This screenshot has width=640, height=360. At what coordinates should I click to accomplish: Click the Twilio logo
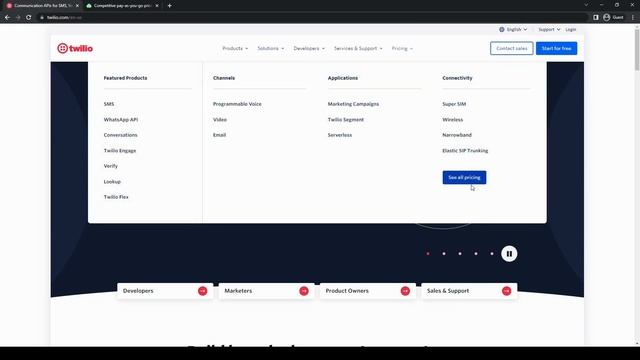[x=75, y=48]
